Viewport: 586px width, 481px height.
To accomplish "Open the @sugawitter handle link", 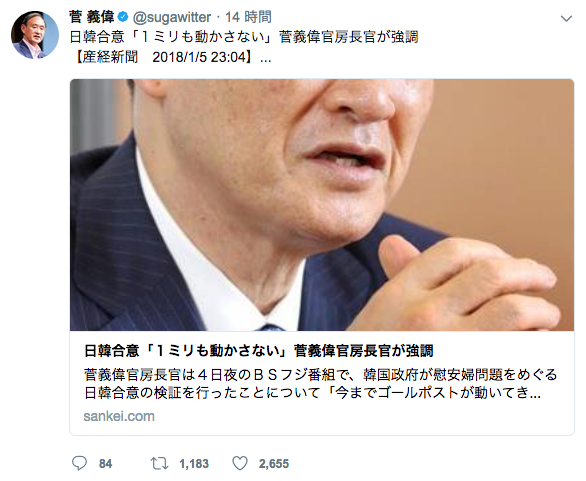I will tap(172, 17).
